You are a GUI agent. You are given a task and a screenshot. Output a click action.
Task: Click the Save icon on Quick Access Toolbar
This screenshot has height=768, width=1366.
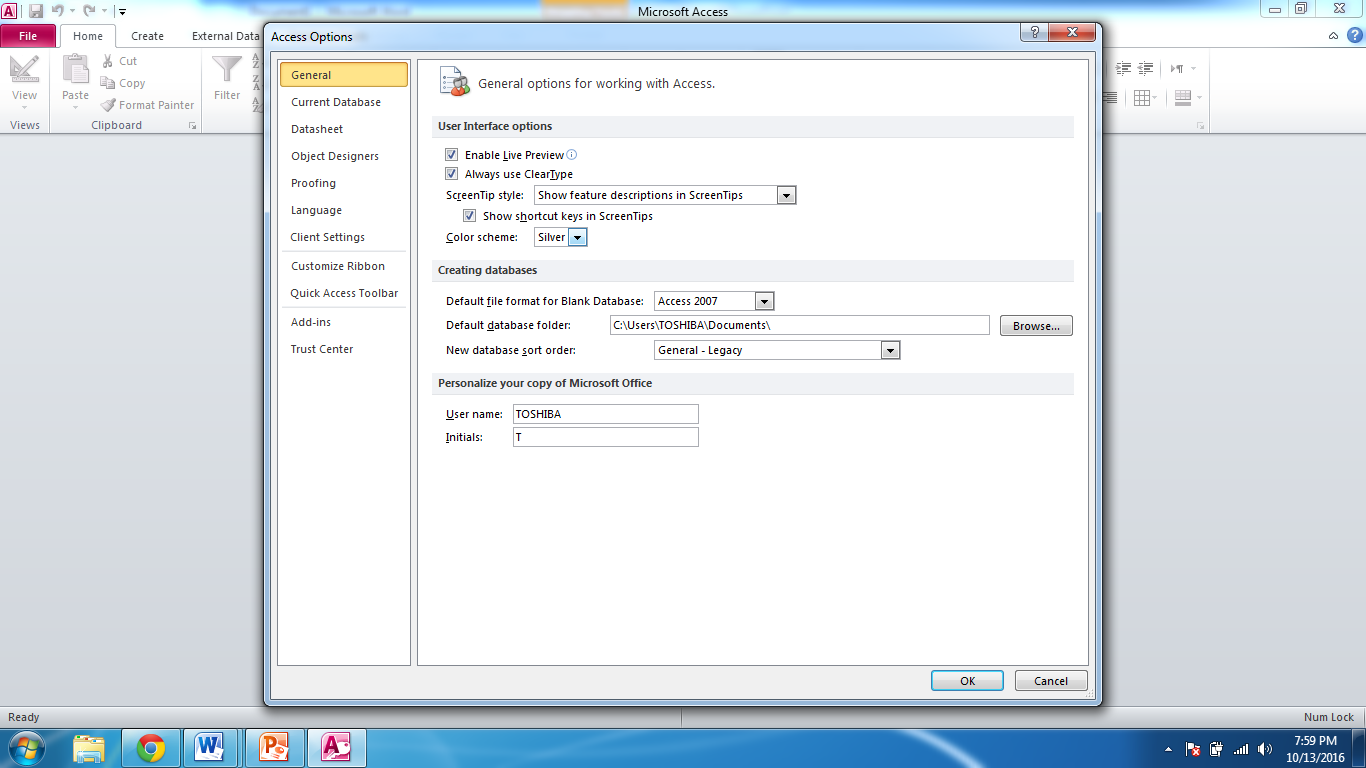(37, 9)
